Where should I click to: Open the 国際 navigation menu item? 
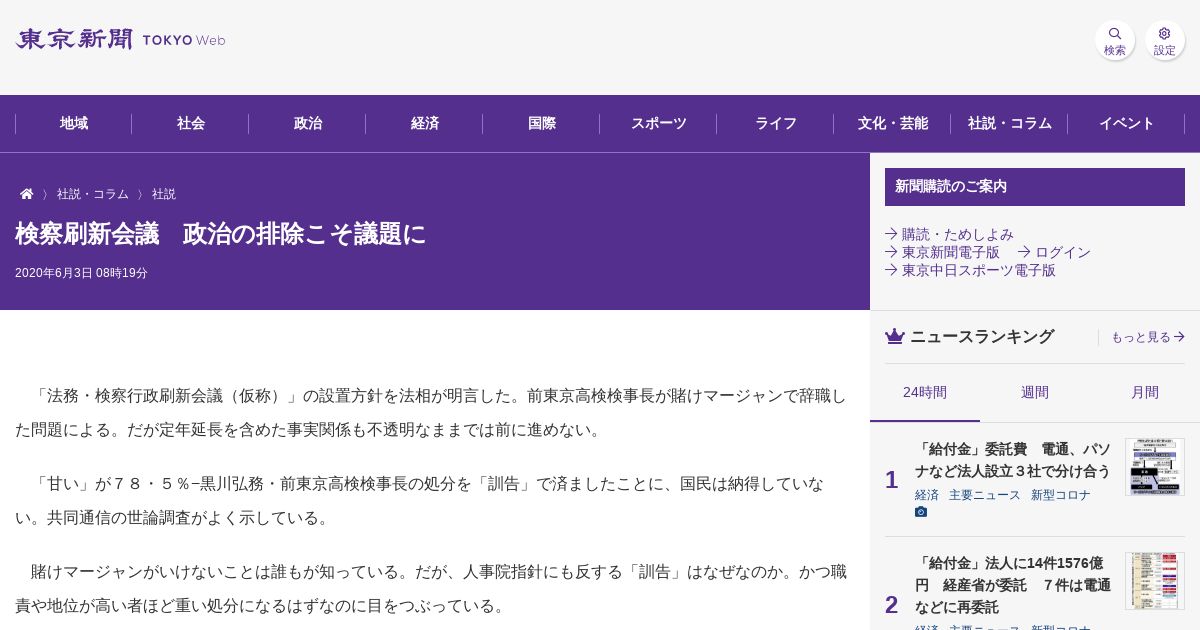coord(542,123)
